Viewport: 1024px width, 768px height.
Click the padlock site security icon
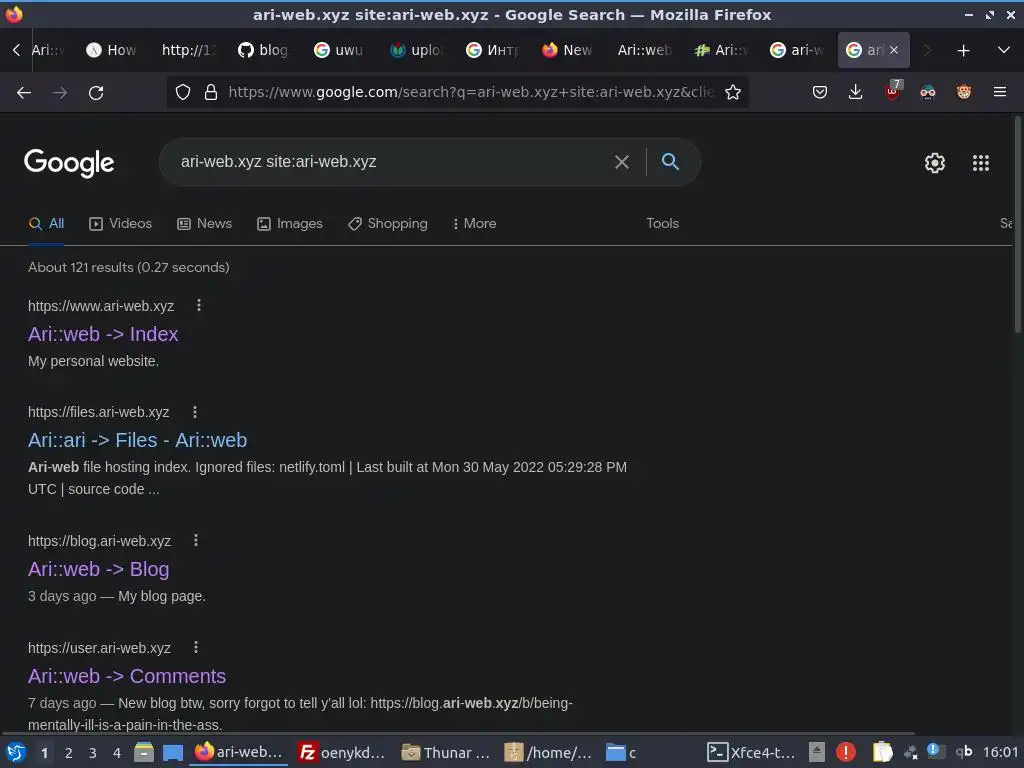tap(210, 93)
